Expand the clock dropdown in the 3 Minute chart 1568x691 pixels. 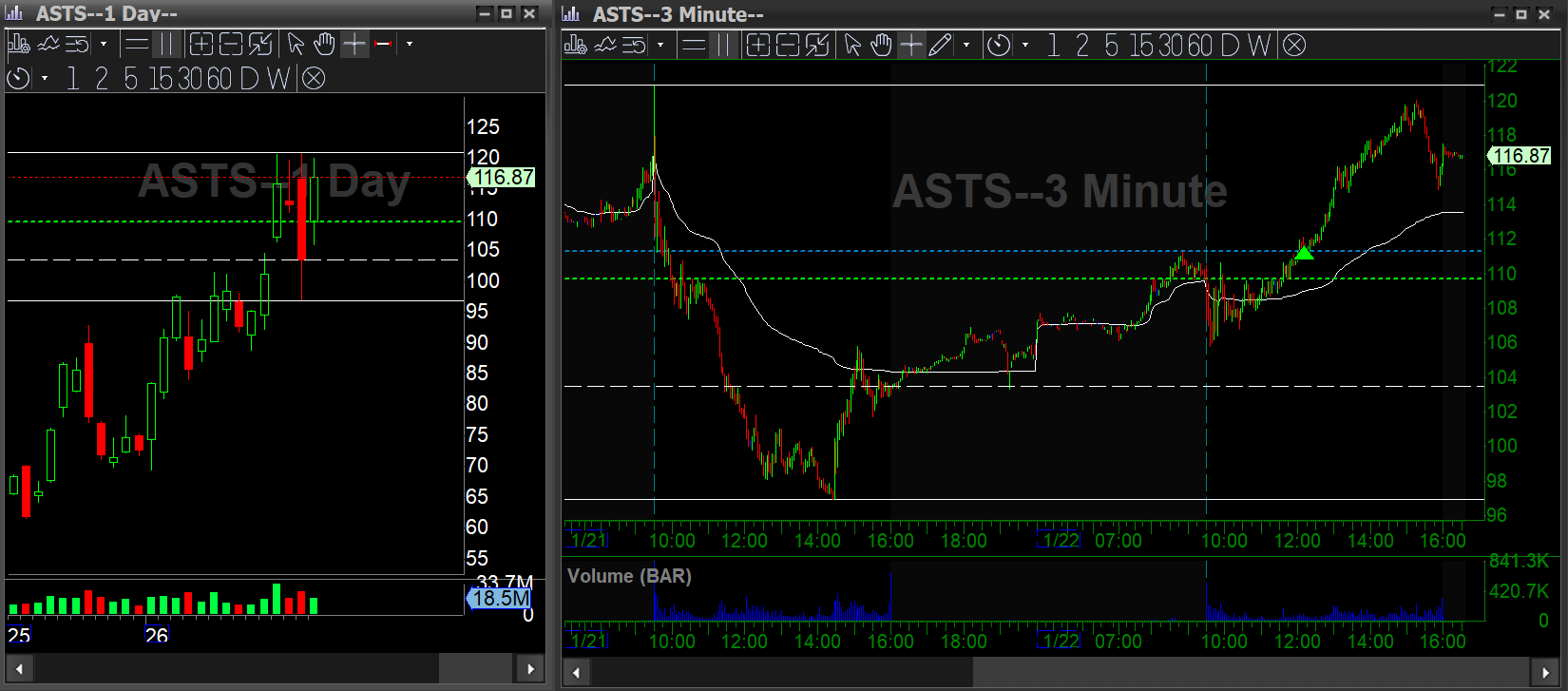(1024, 45)
